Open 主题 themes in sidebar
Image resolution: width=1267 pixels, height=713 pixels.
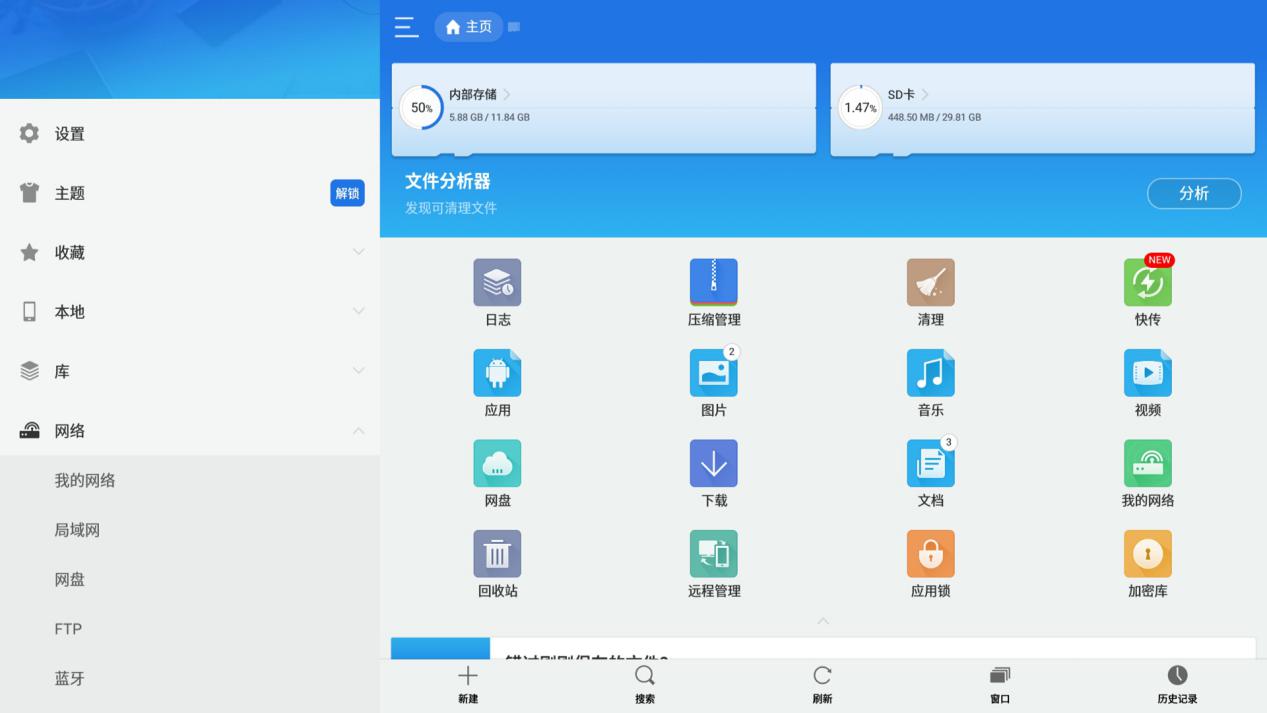[x=190, y=193]
